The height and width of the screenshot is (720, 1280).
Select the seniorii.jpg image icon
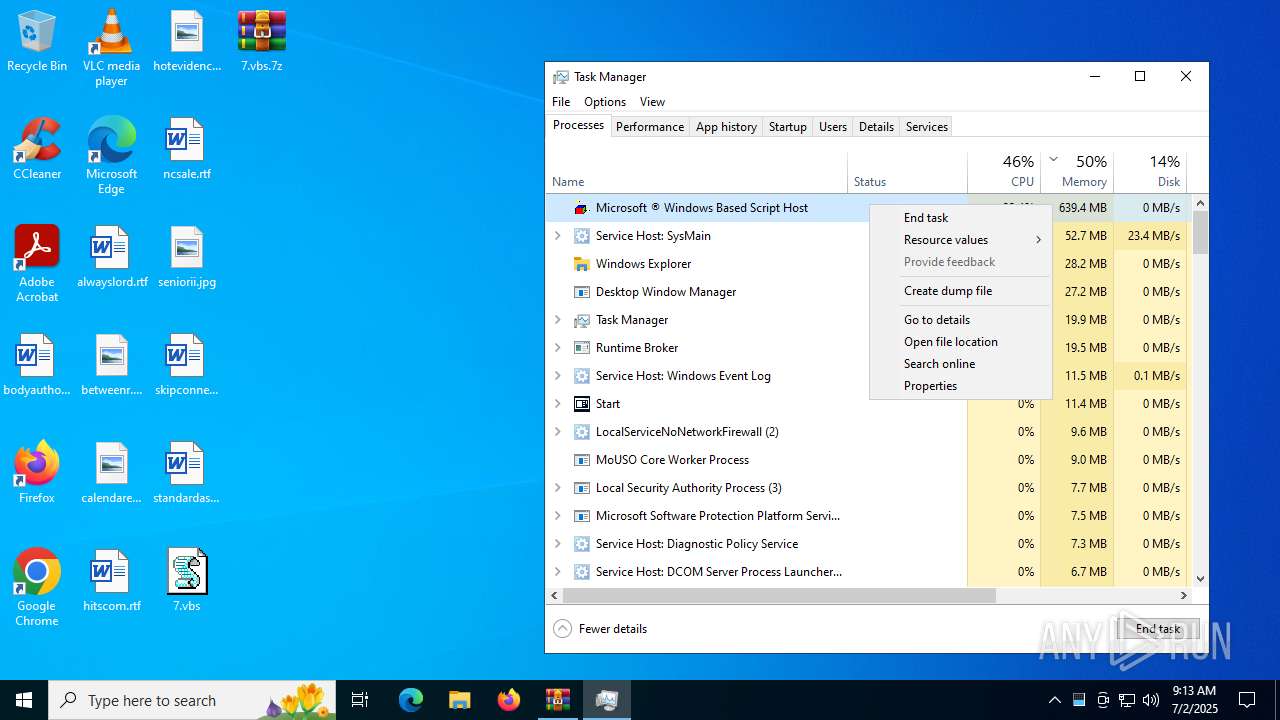pyautogui.click(x=187, y=257)
